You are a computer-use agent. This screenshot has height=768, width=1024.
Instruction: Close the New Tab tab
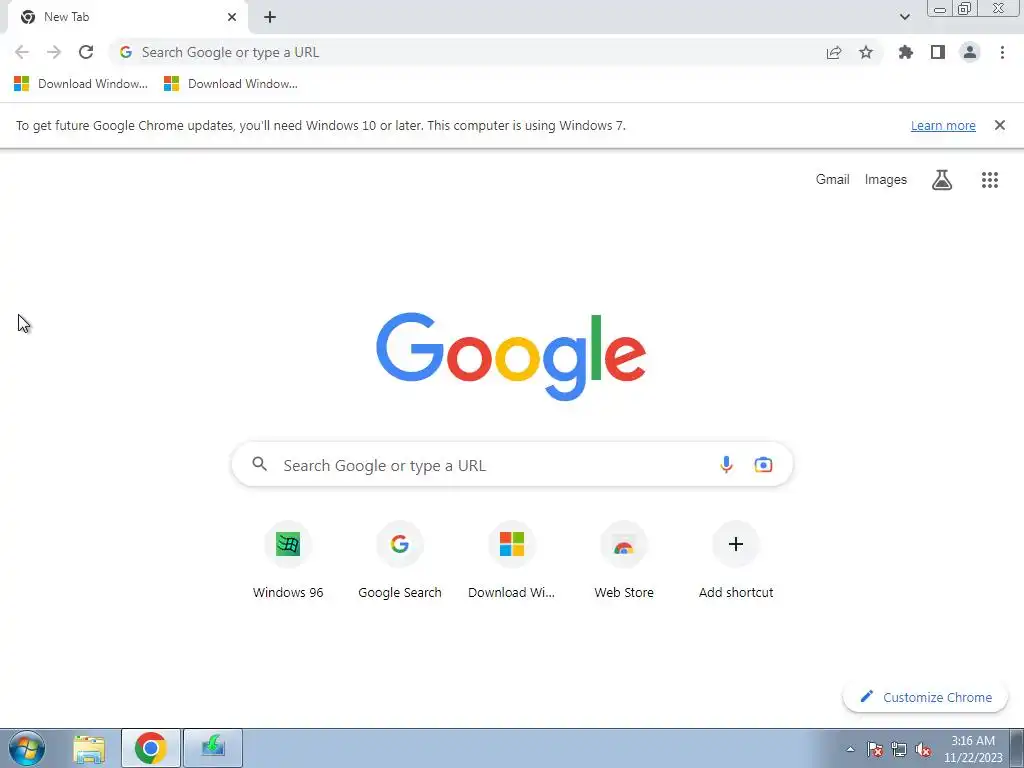(x=232, y=17)
